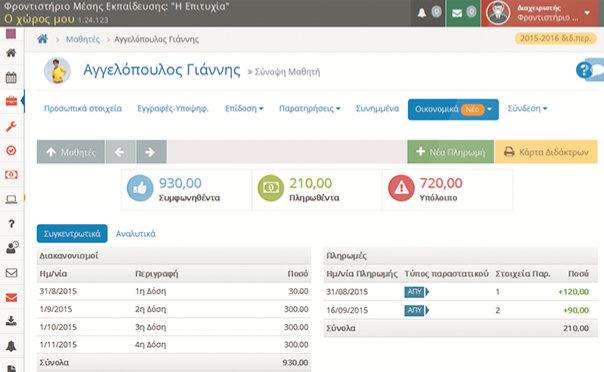Click the administrator avatar picture
Viewport: 604px width, 372px height.
(x=498, y=13)
